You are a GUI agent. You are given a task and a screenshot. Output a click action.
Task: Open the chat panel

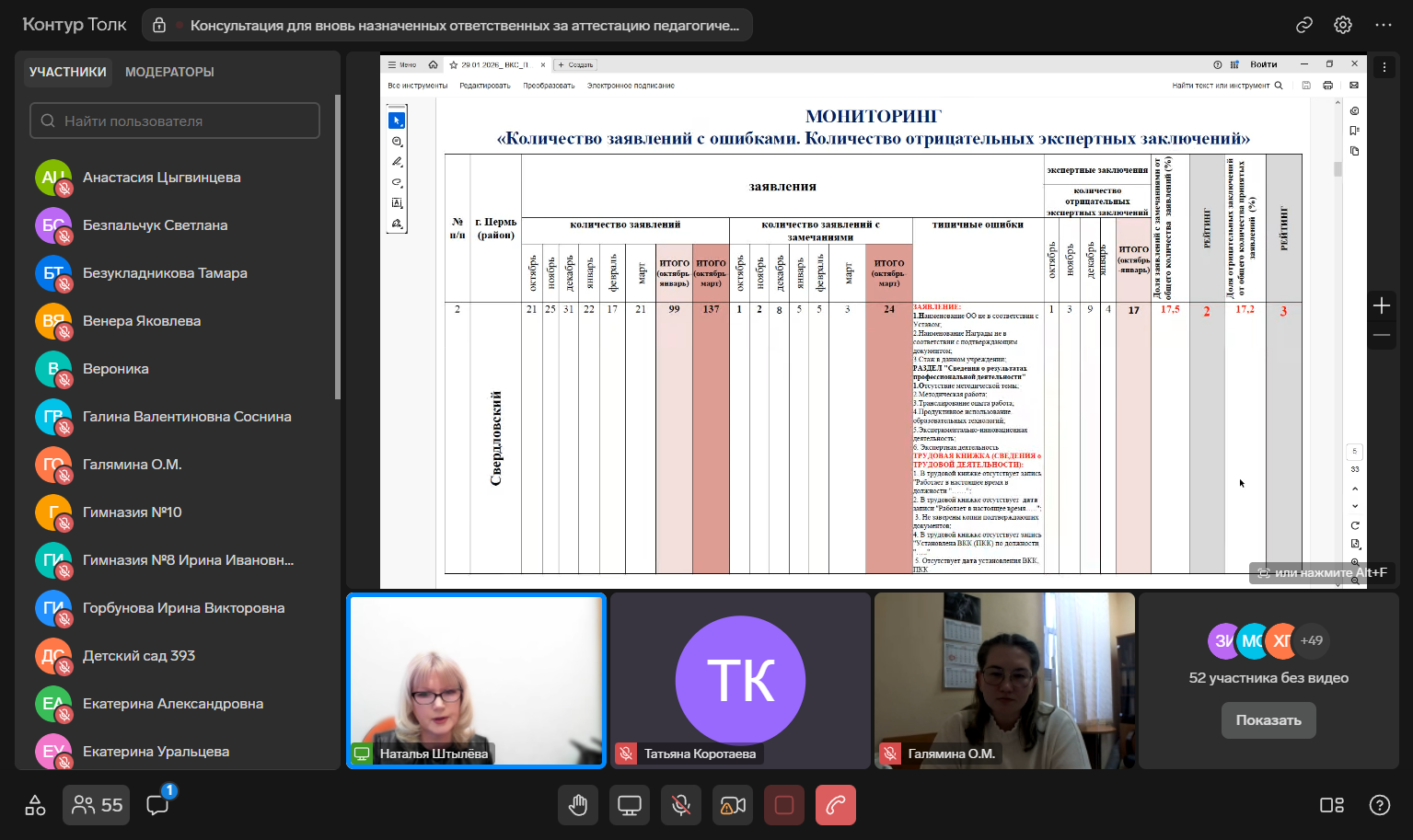pos(157,805)
